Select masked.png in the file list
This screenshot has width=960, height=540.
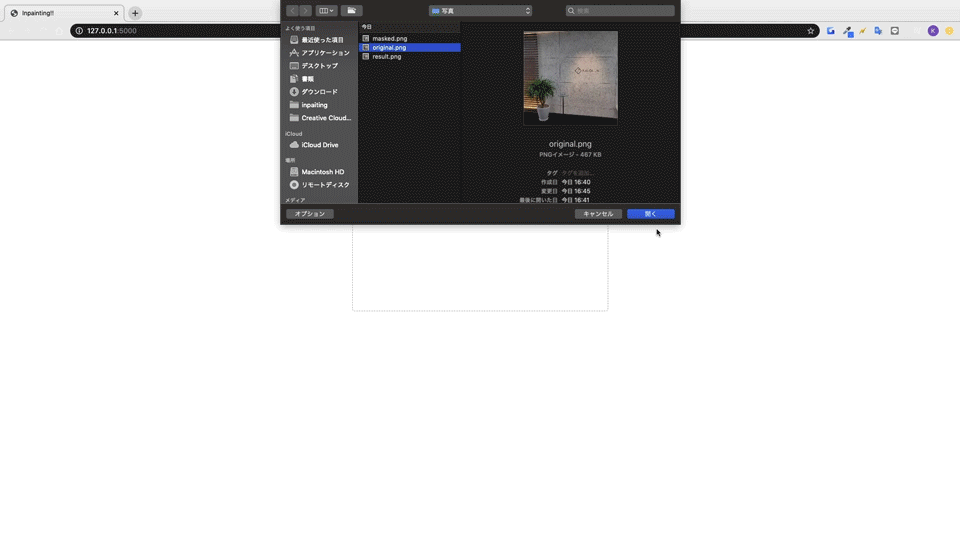390,38
